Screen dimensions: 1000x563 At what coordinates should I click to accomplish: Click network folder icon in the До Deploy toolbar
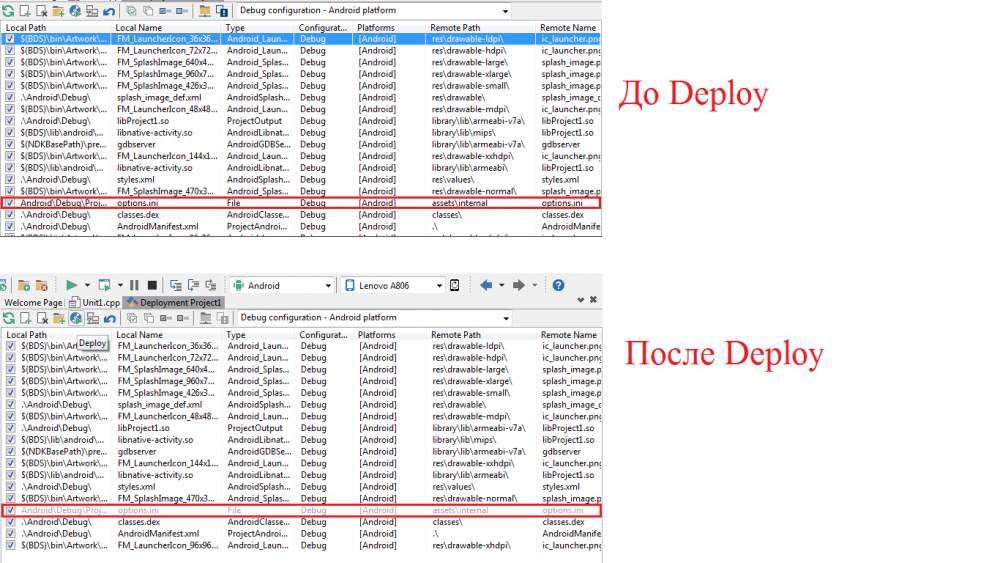pyautogui.click(x=205, y=11)
